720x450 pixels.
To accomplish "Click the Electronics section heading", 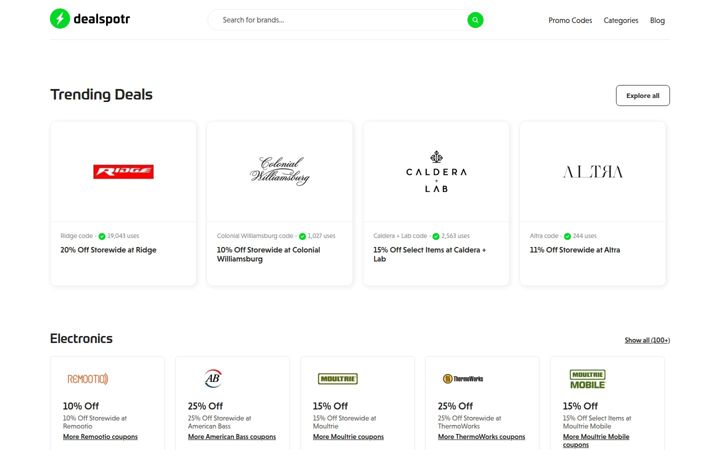I will coord(81,339).
